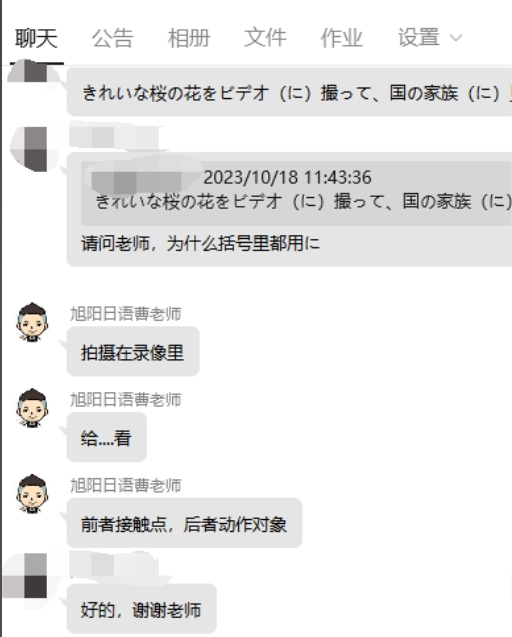The width and height of the screenshot is (512, 637).
Task: Click 旭阳日语曹老师 name above 拍摄在录像里
Action: coord(126,314)
